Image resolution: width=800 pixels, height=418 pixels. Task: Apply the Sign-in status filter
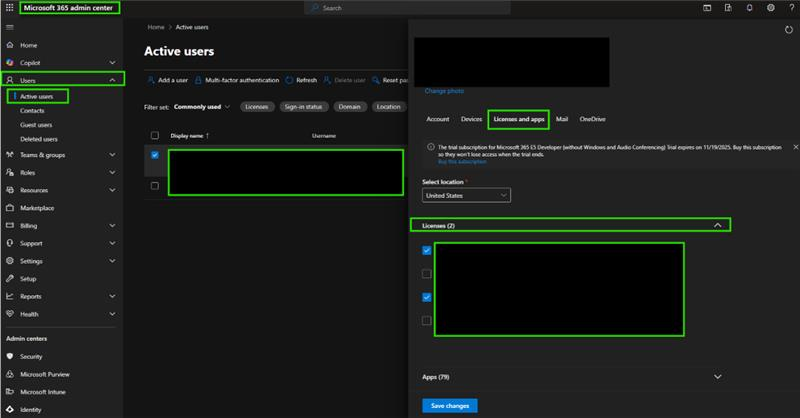(303, 107)
